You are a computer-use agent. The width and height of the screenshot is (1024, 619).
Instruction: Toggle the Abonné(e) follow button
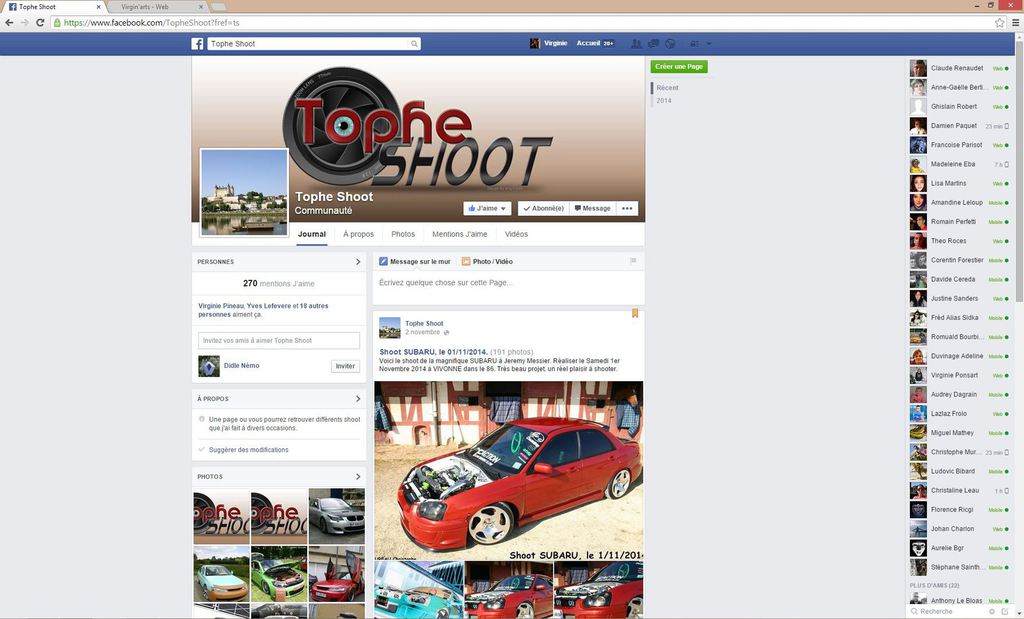coord(543,209)
